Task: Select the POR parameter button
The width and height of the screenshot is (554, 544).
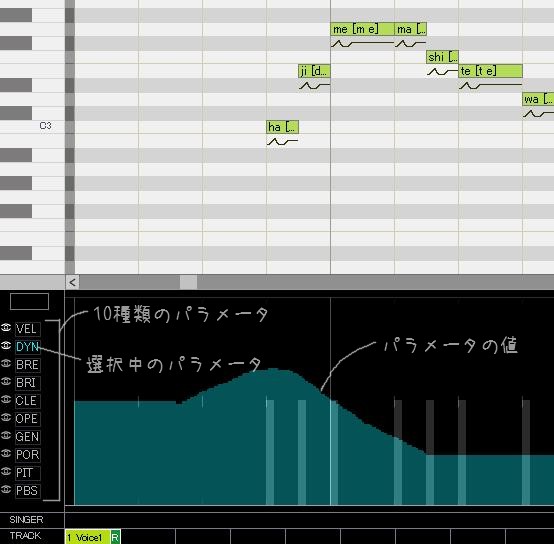Action: click(28, 455)
